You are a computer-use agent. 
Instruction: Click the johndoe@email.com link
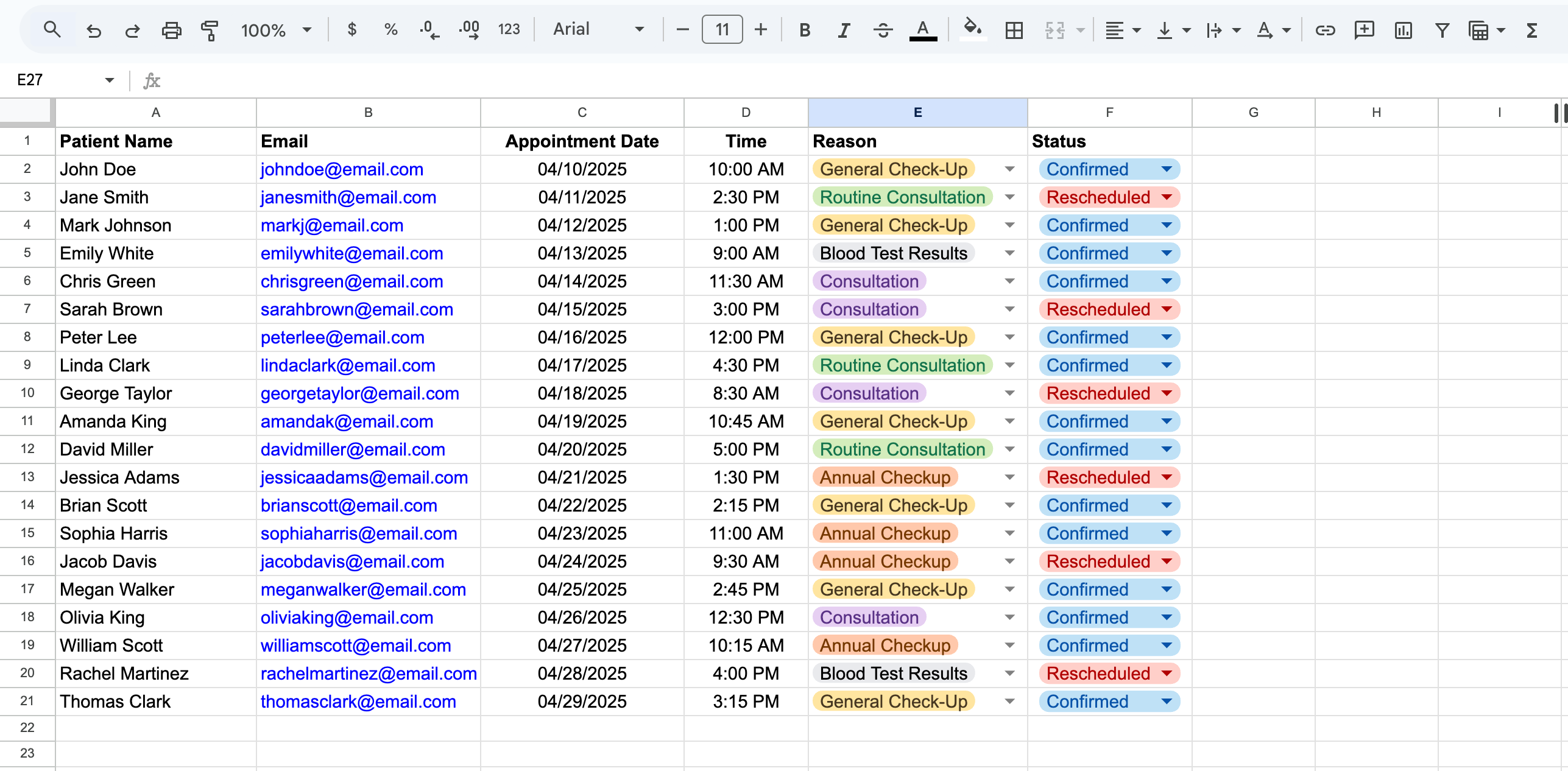[x=342, y=169]
